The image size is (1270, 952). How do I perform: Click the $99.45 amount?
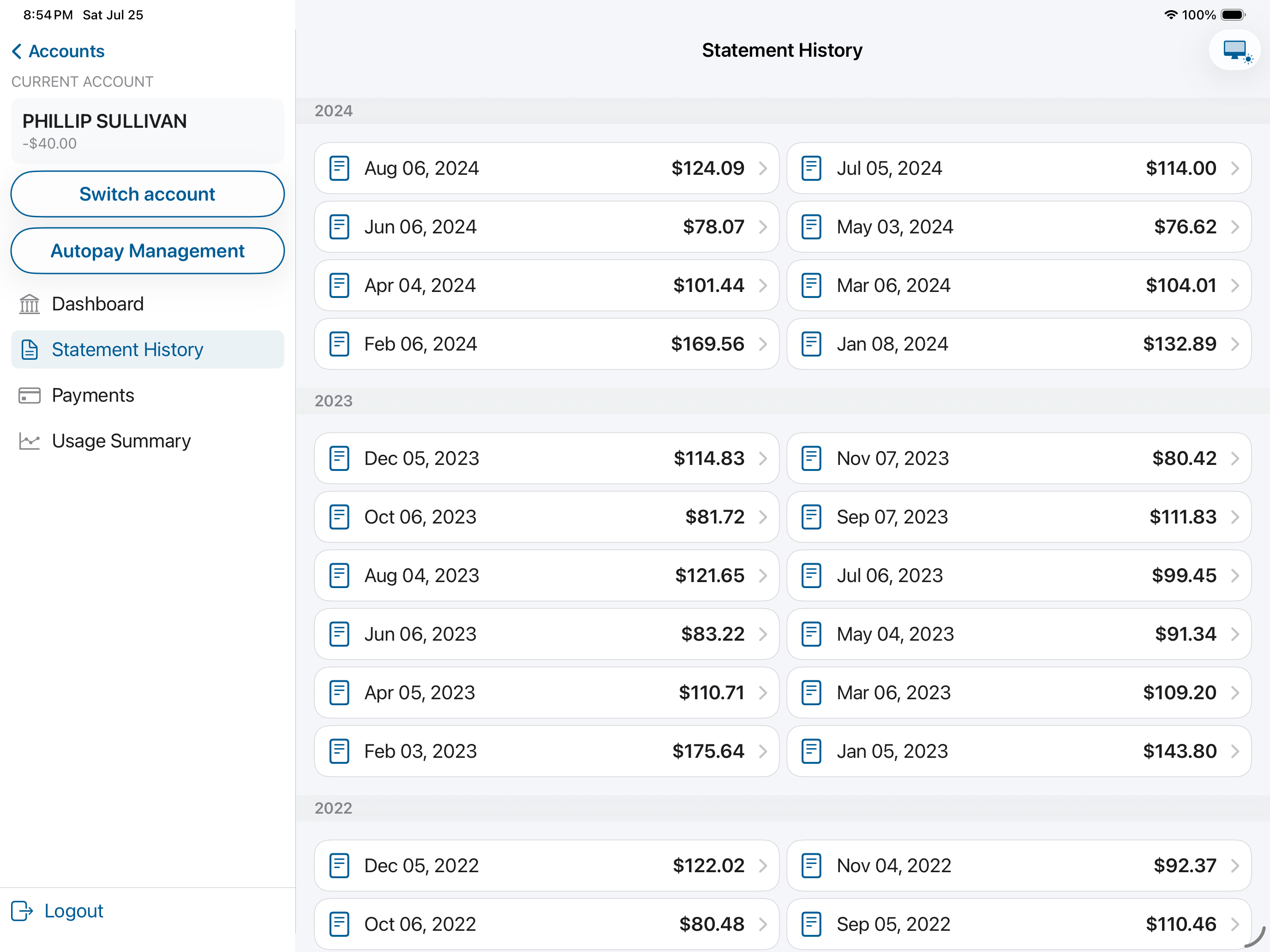[1185, 576]
